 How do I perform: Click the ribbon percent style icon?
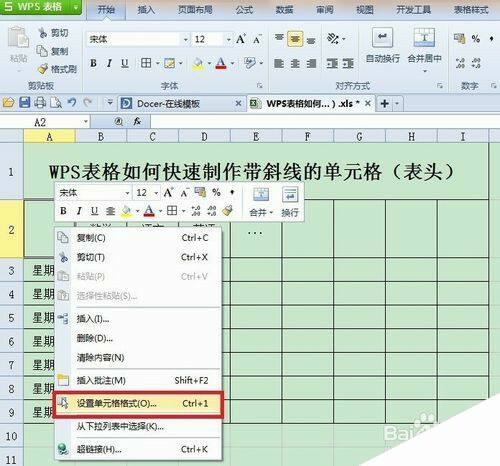[476, 39]
